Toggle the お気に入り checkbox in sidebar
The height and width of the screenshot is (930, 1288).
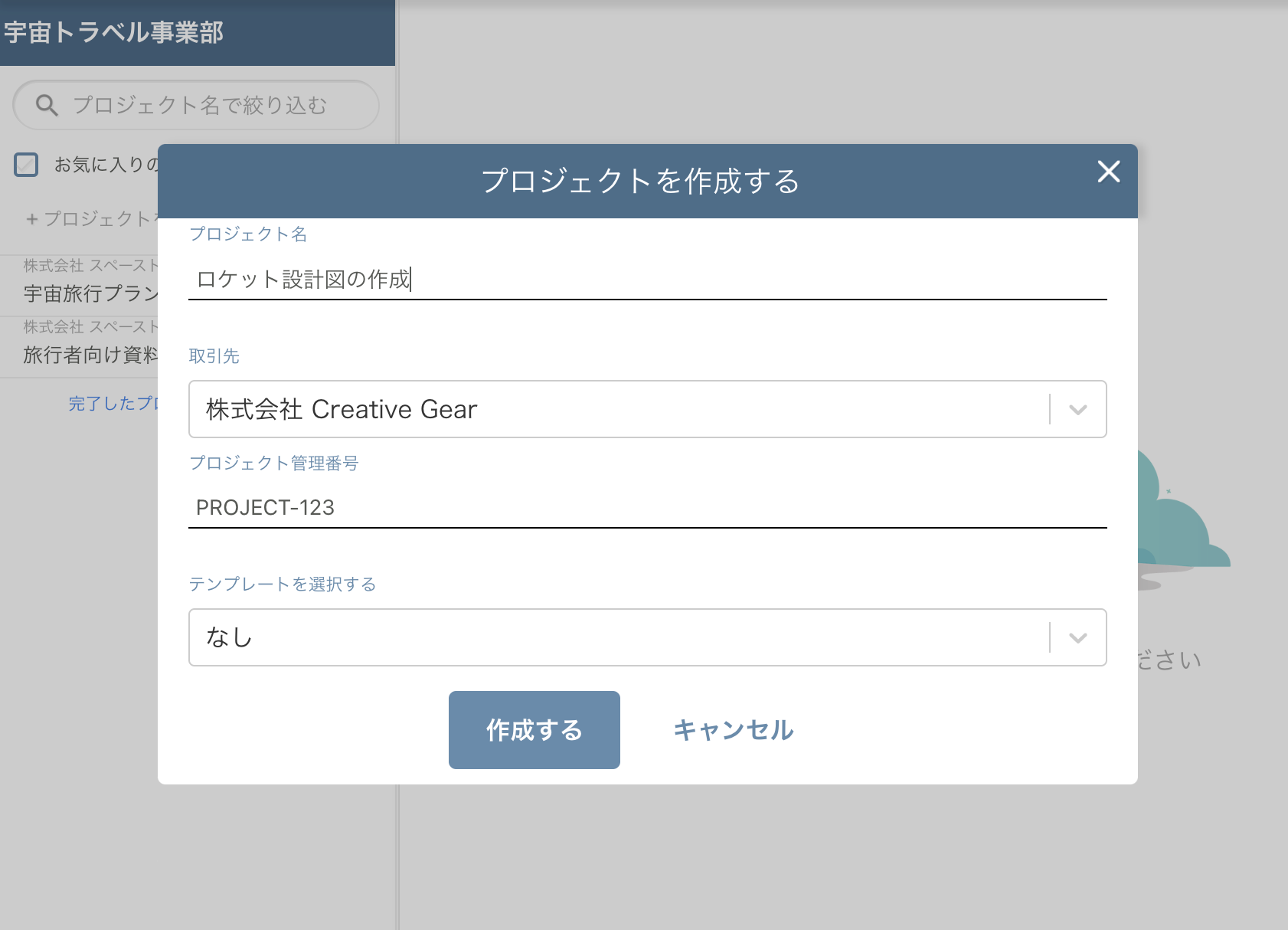(26, 164)
